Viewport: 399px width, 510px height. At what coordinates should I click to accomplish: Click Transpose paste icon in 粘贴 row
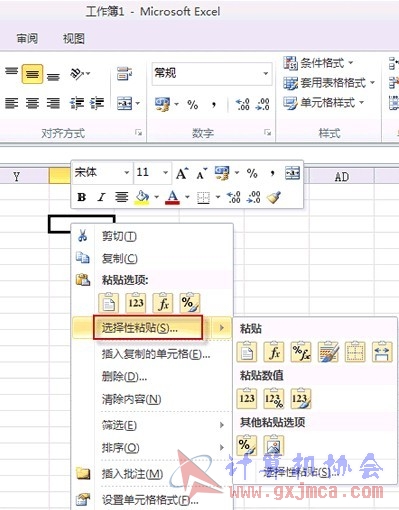click(x=382, y=352)
